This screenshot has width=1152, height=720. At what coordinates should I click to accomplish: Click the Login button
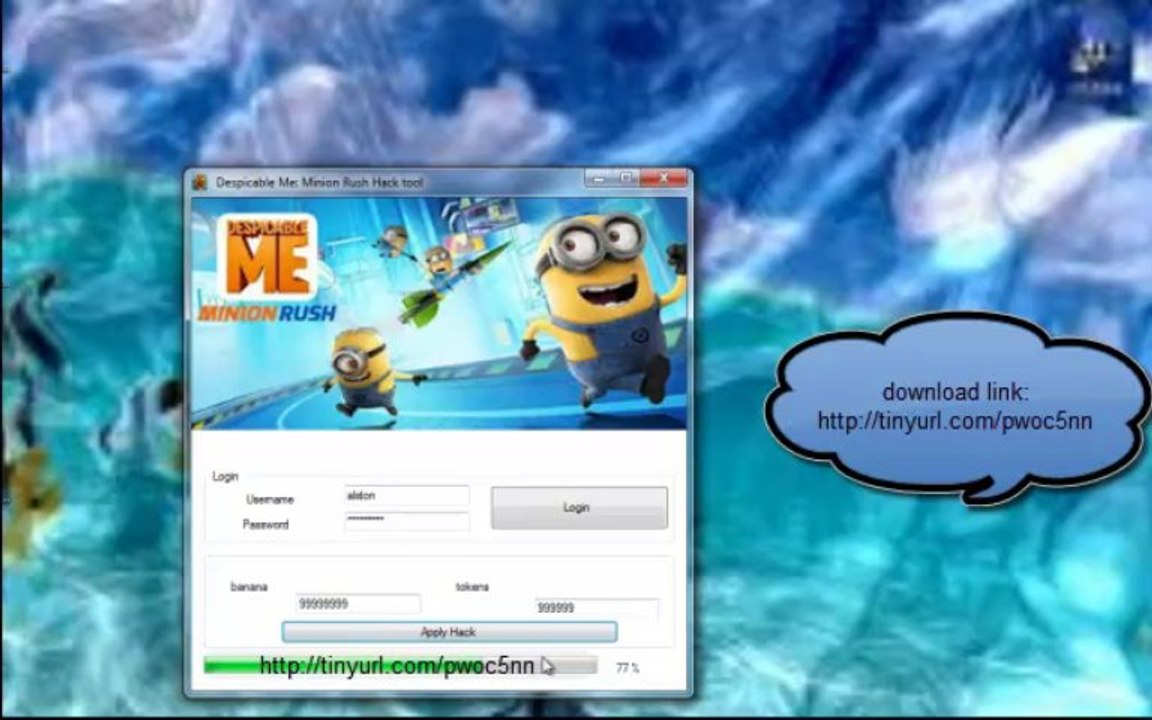pyautogui.click(x=579, y=508)
